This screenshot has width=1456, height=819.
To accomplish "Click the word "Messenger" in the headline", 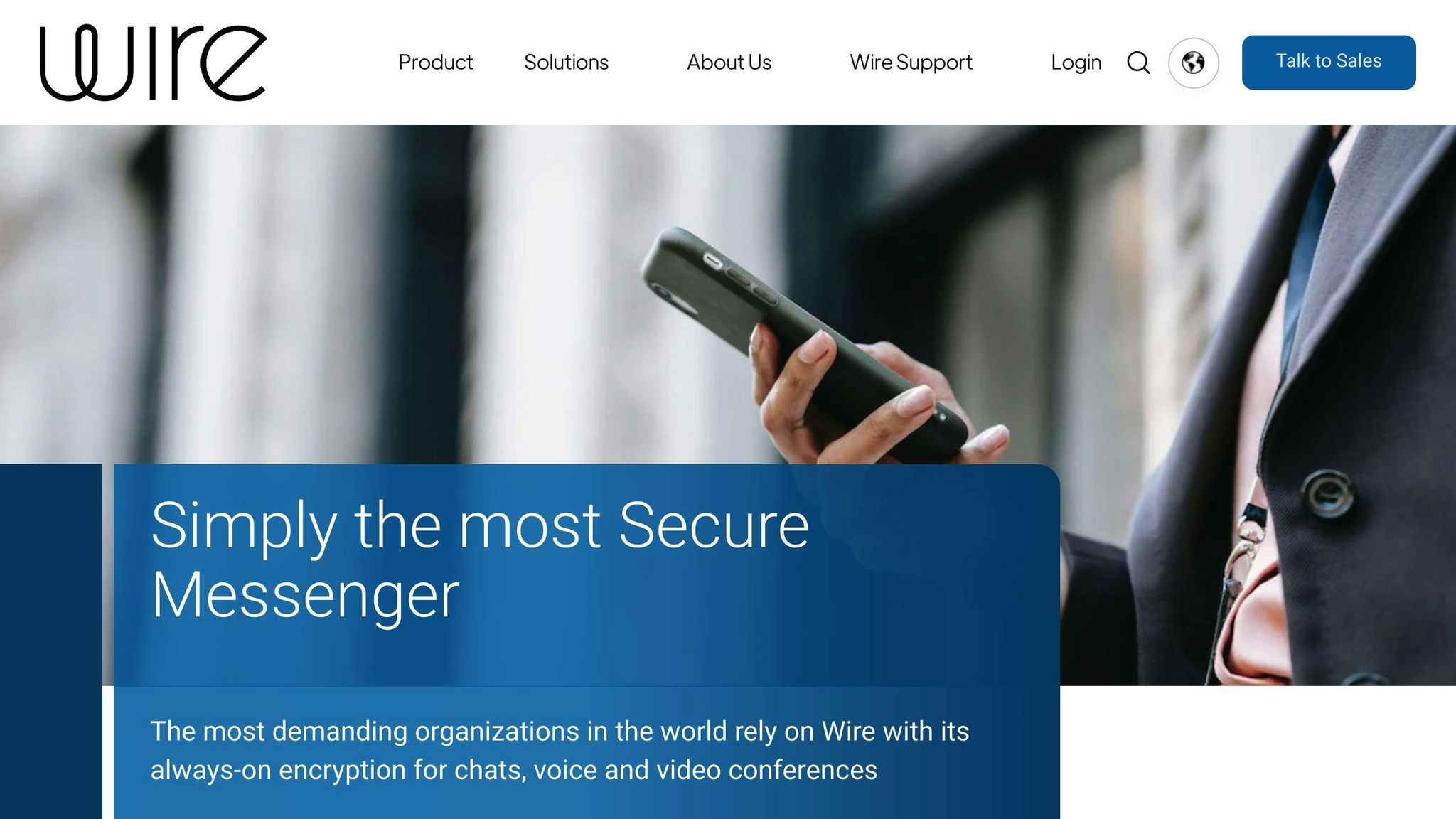I will coord(305,594).
